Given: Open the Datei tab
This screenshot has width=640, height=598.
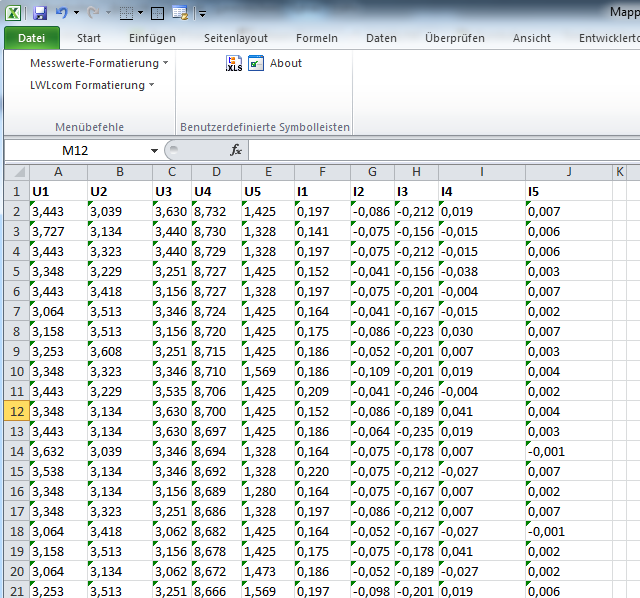Looking at the screenshot, I should pyautogui.click(x=32, y=38).
